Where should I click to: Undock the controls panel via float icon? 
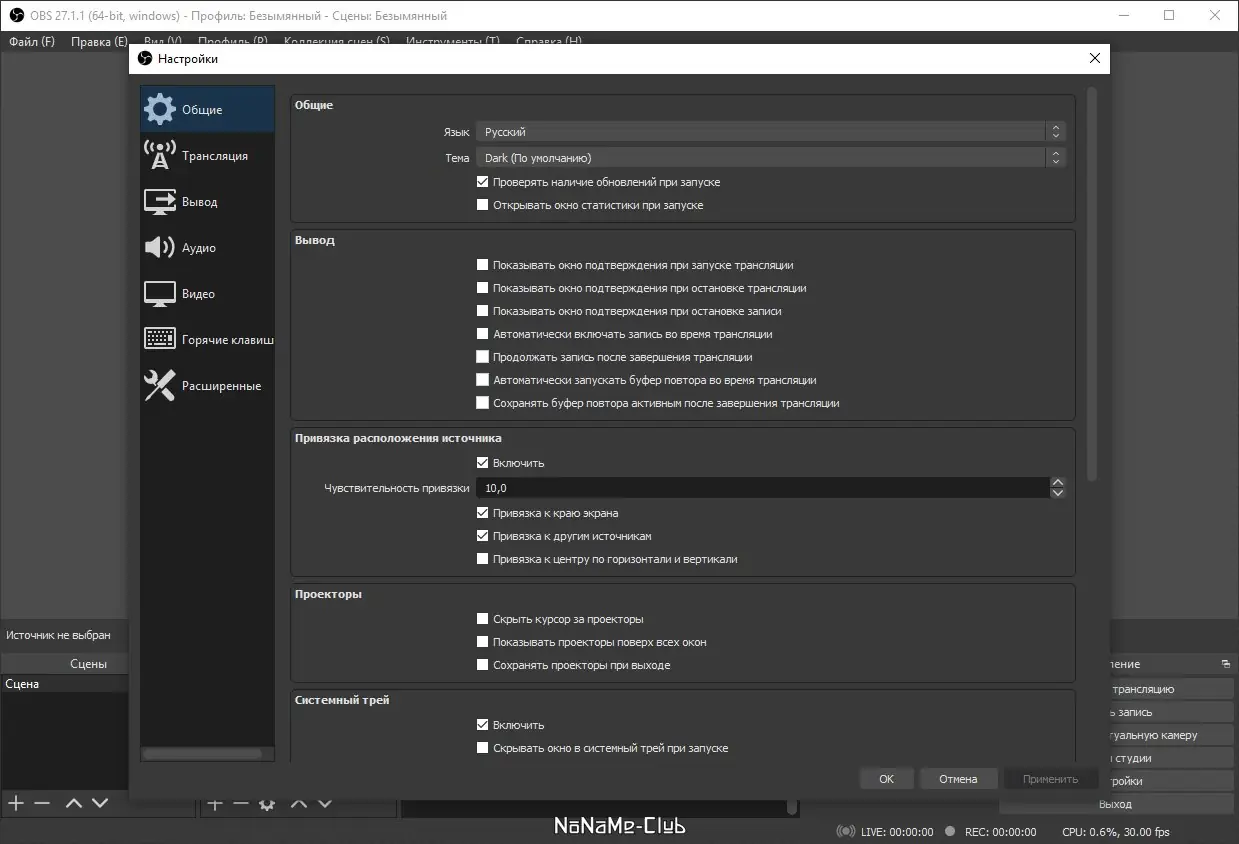tap(1226, 664)
